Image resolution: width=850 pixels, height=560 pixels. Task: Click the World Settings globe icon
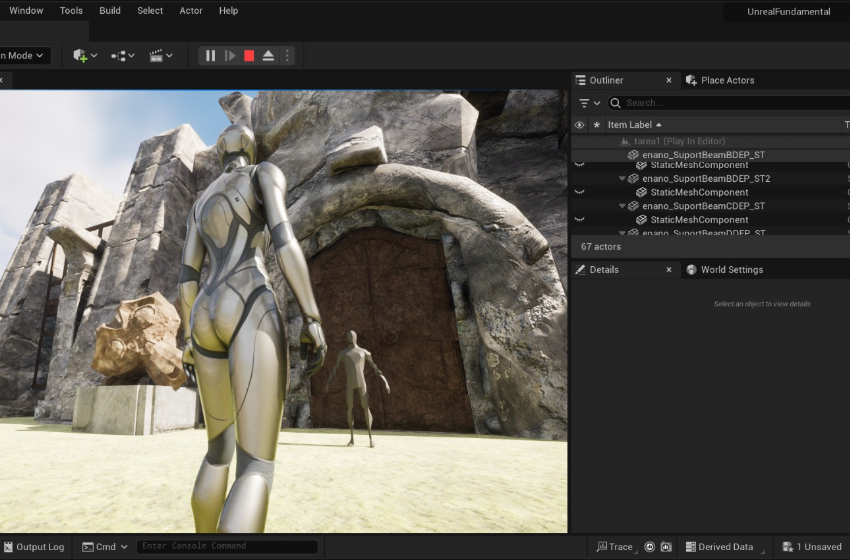click(691, 269)
